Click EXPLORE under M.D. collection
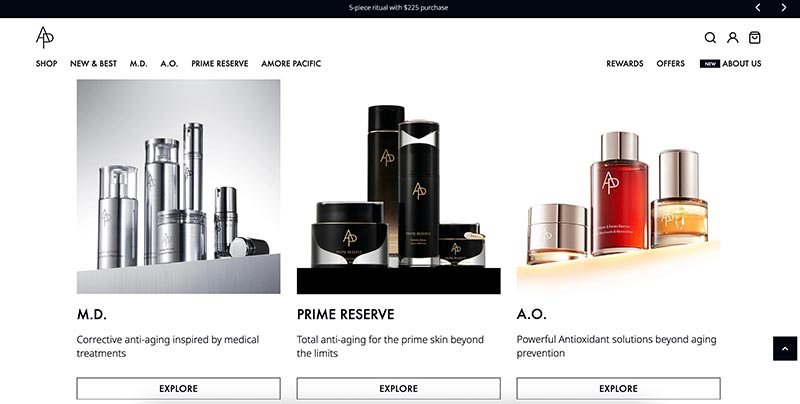 tap(179, 389)
